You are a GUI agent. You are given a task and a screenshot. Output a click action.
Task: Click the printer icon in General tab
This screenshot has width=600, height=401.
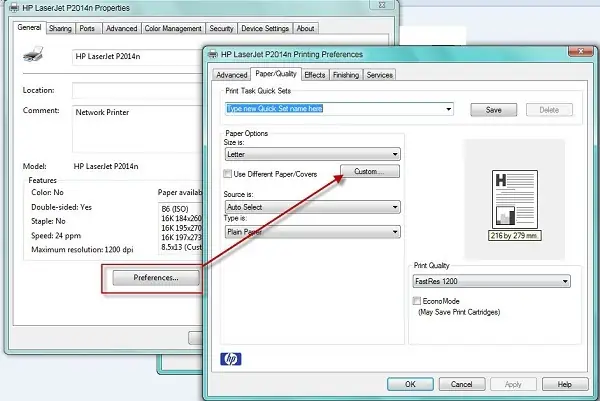tap(33, 55)
